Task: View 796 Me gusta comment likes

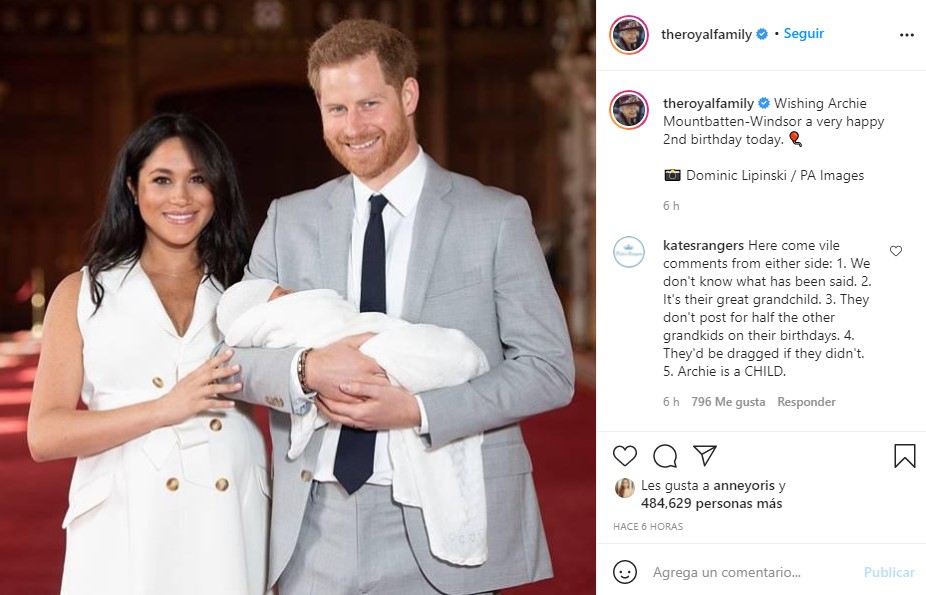Action: 728,402
